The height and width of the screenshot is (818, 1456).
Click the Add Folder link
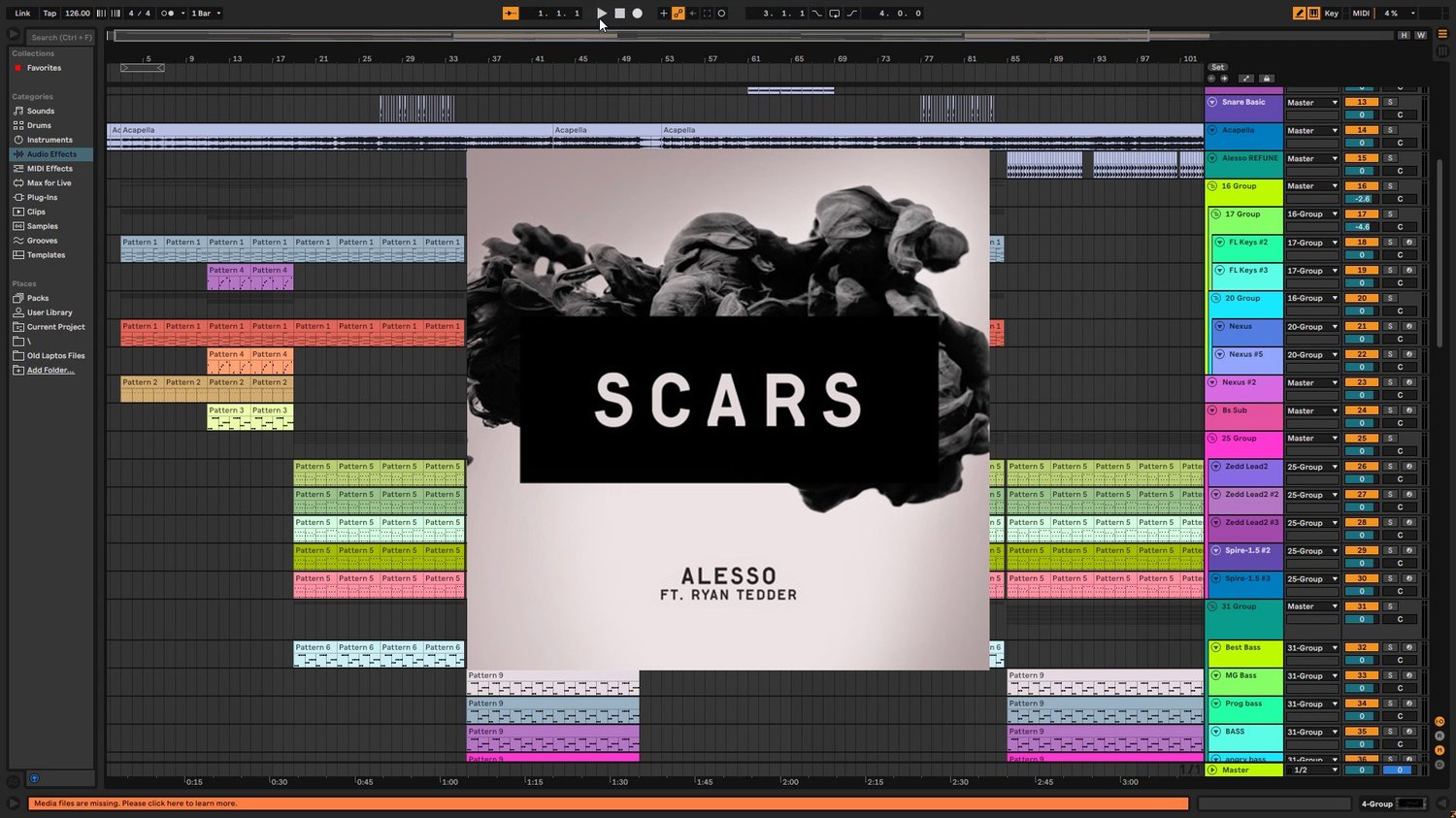[50, 371]
